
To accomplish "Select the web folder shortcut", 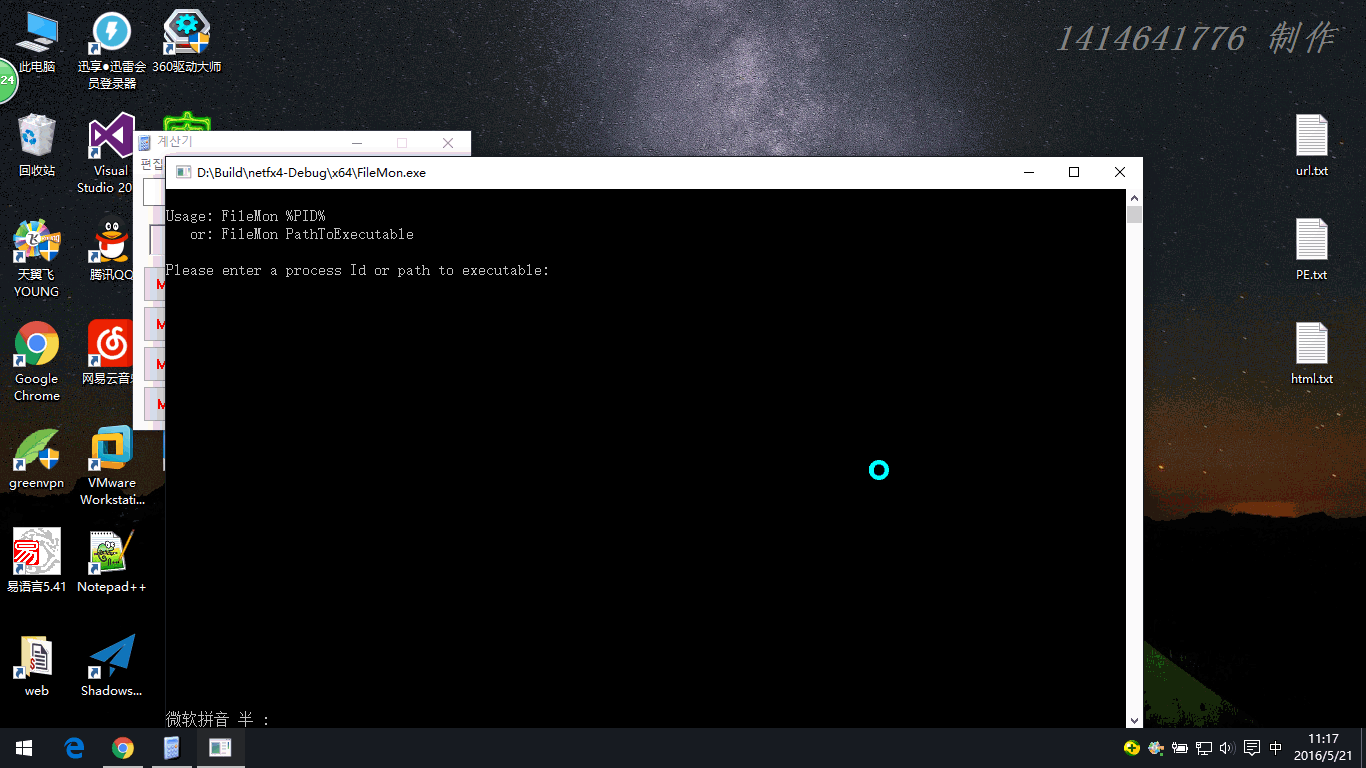I will tap(37, 666).
